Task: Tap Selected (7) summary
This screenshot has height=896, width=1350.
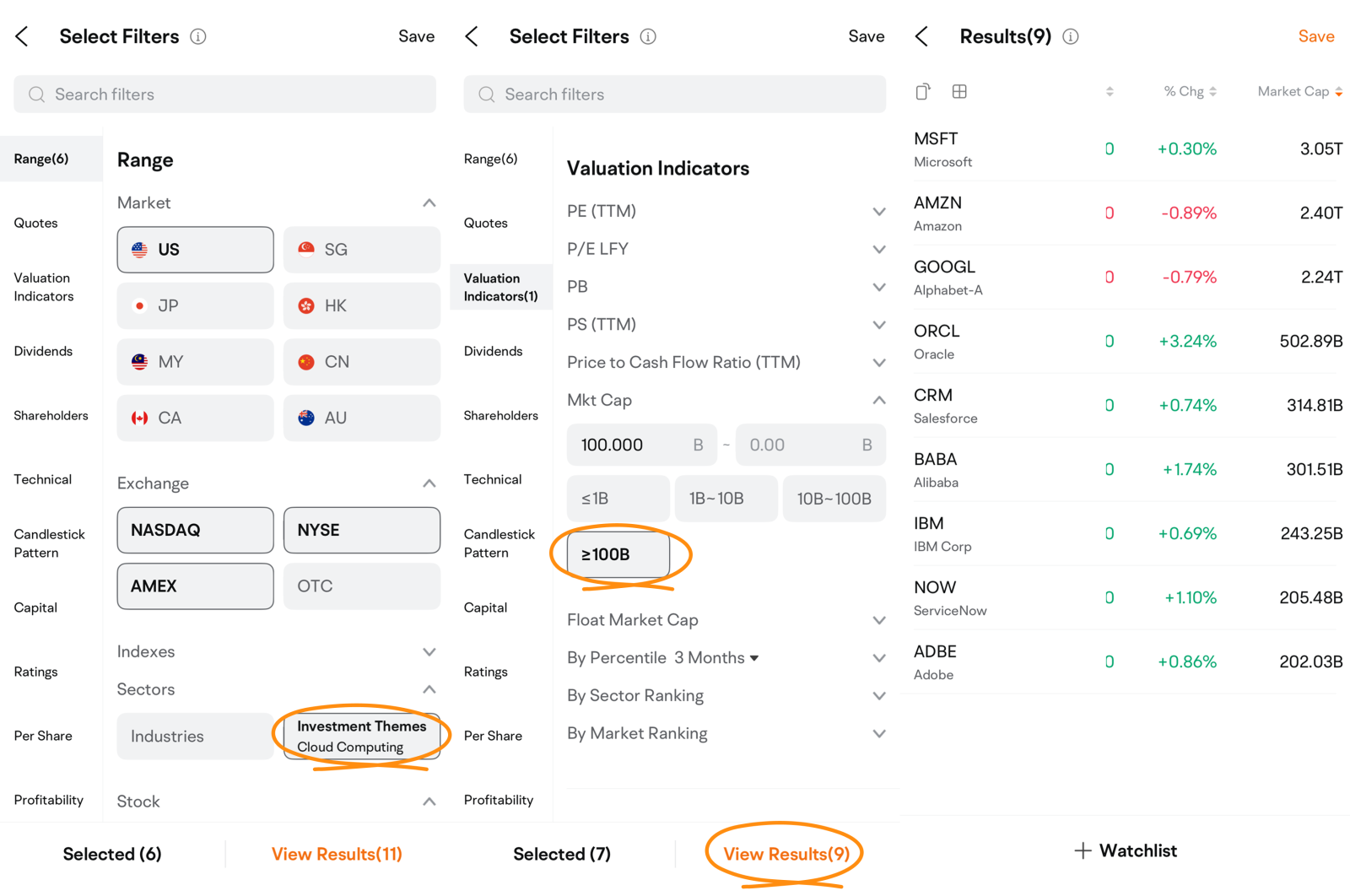Action: tap(562, 854)
